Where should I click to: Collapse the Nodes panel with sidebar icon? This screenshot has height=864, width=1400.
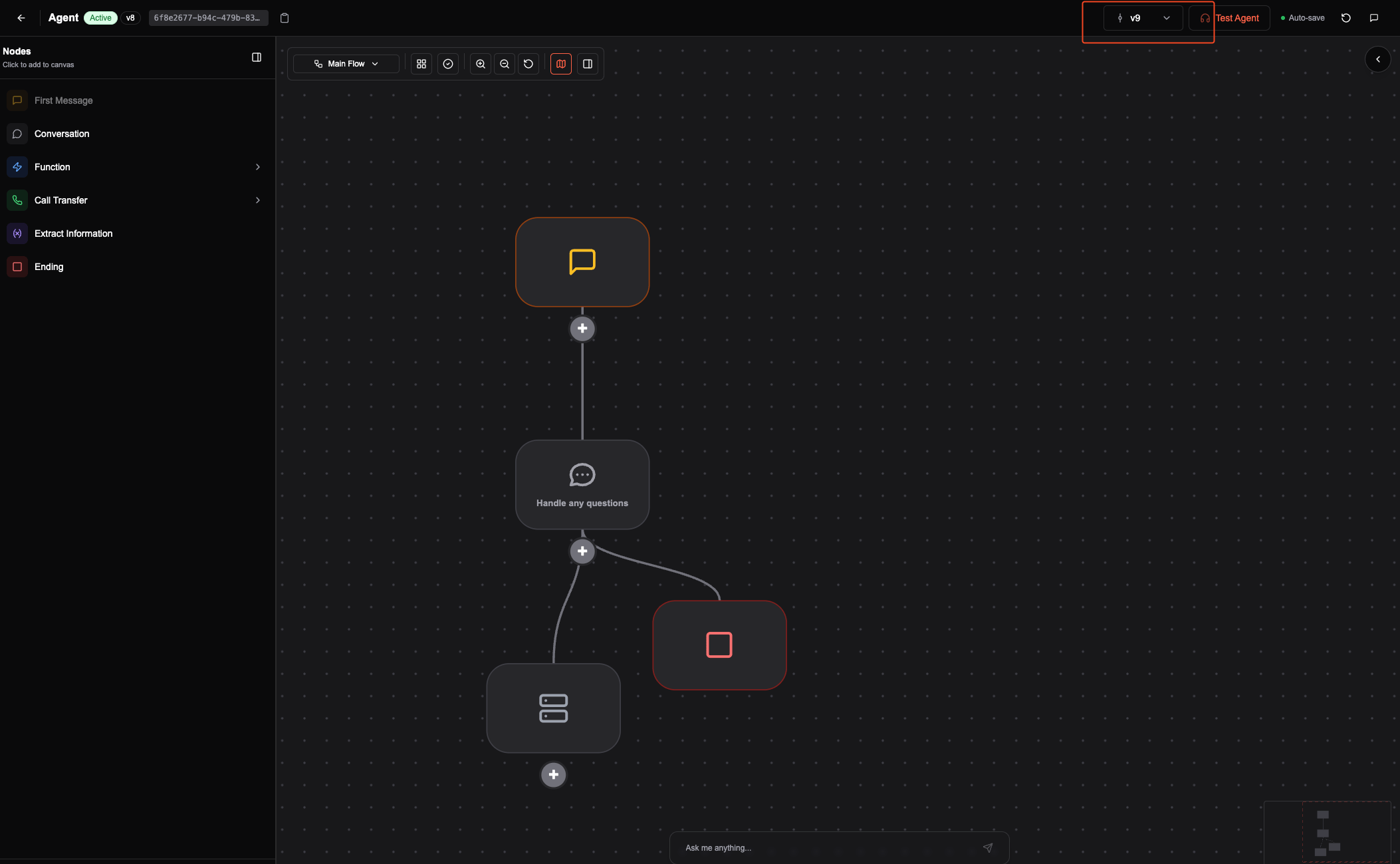click(257, 57)
